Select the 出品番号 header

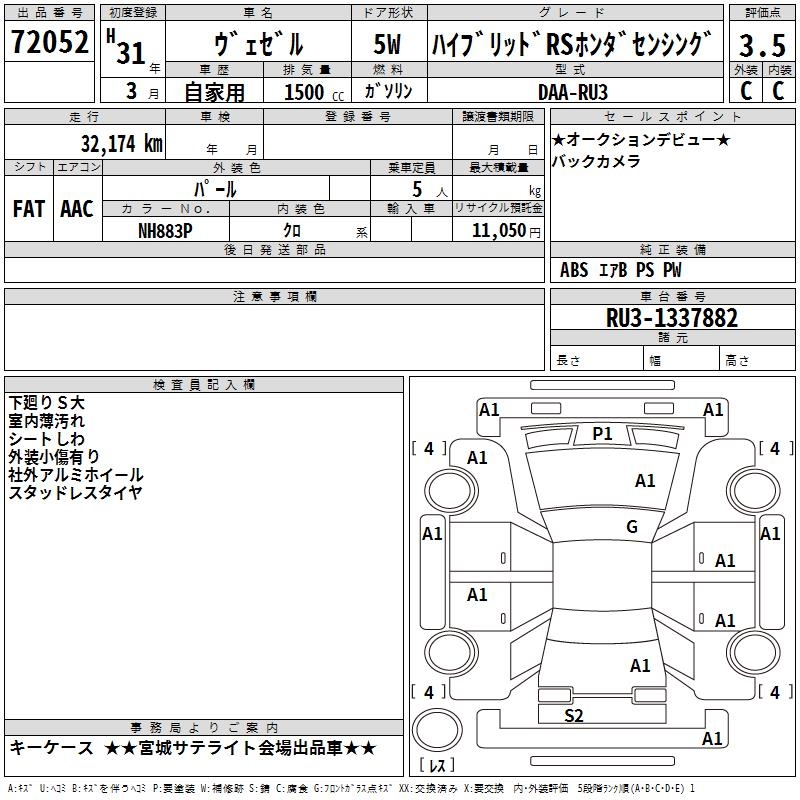pos(49,13)
